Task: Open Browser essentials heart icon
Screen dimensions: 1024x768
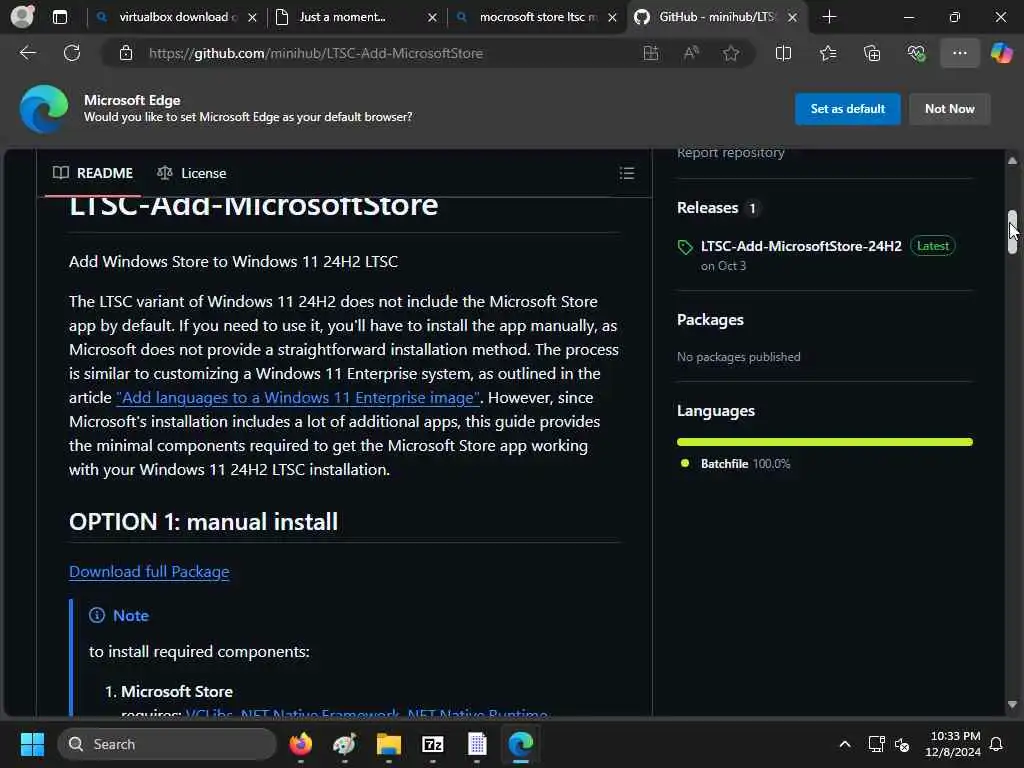Action: 916,53
